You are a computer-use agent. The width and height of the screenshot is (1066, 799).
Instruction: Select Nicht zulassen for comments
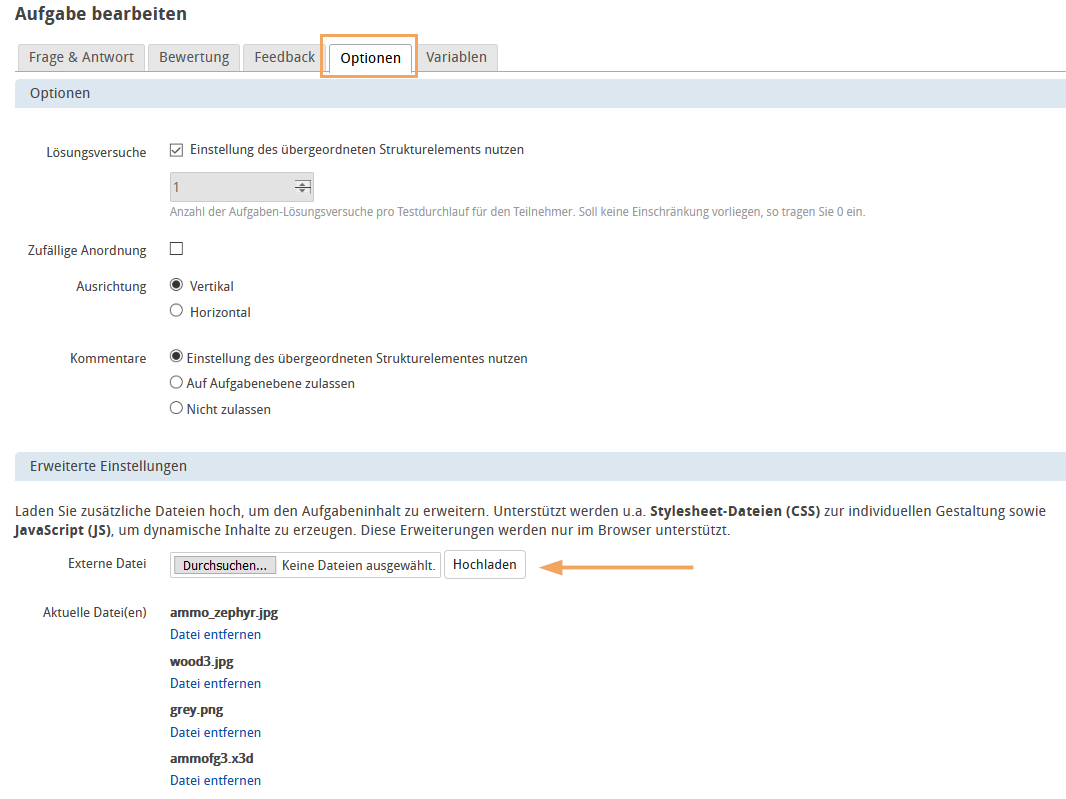177,408
